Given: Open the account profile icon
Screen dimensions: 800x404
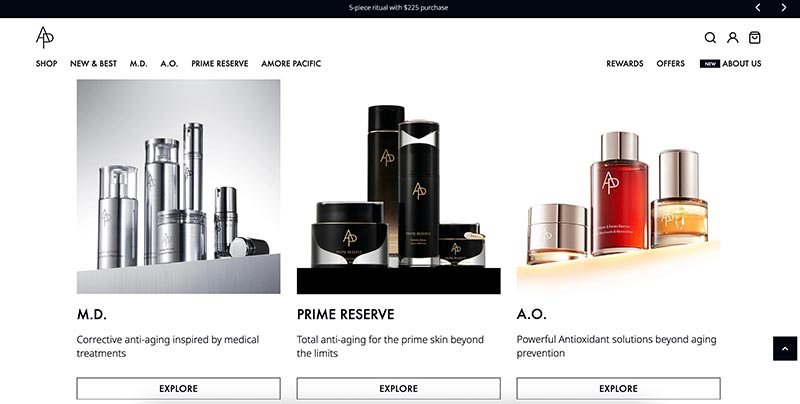Looking at the screenshot, I should (733, 38).
